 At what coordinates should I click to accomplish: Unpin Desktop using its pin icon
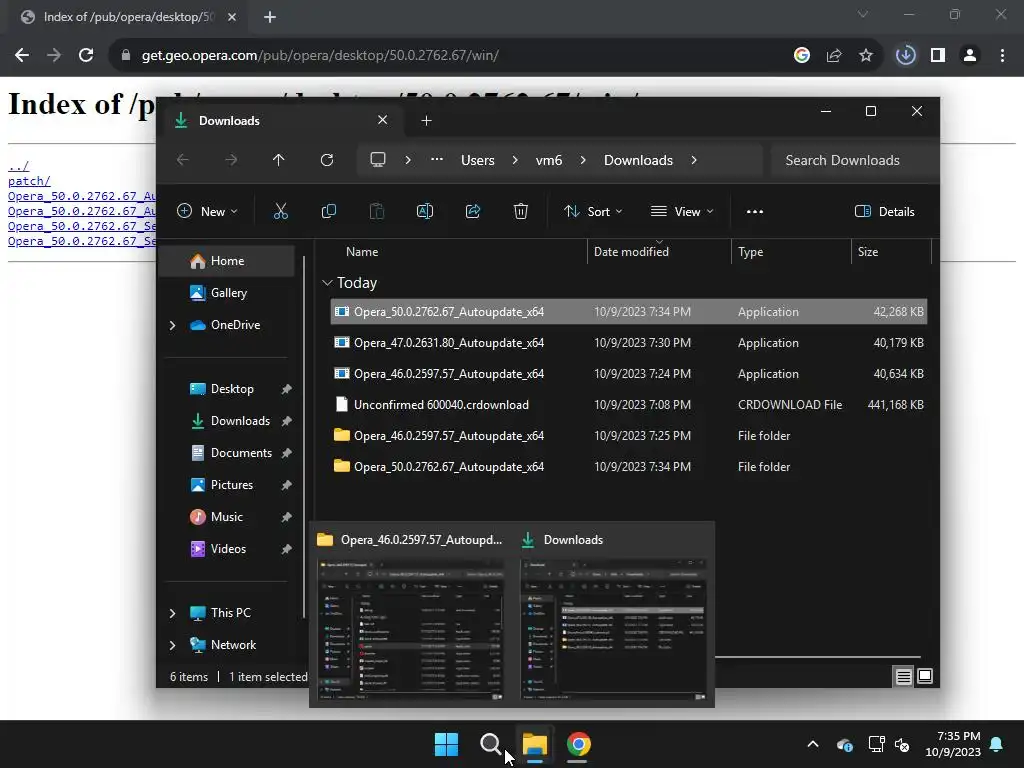point(286,389)
